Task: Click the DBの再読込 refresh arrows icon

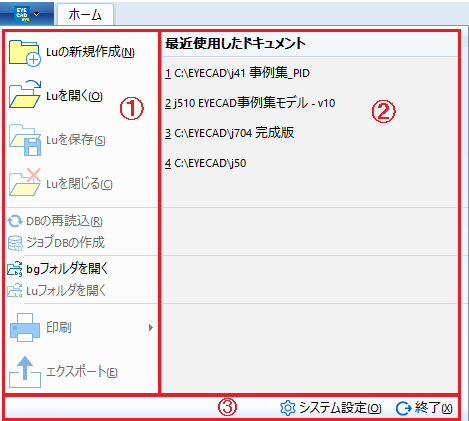Action: pos(15,221)
